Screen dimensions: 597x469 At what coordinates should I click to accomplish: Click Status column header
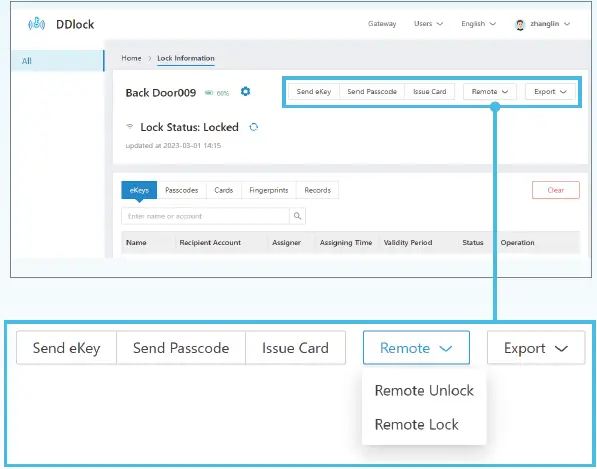472,242
